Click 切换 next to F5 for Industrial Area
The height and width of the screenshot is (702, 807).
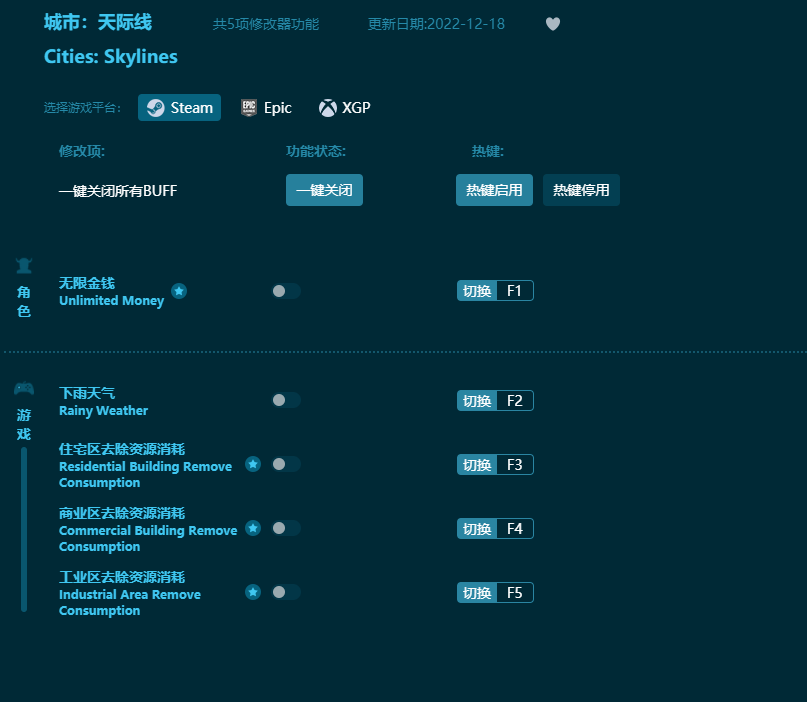click(x=476, y=592)
